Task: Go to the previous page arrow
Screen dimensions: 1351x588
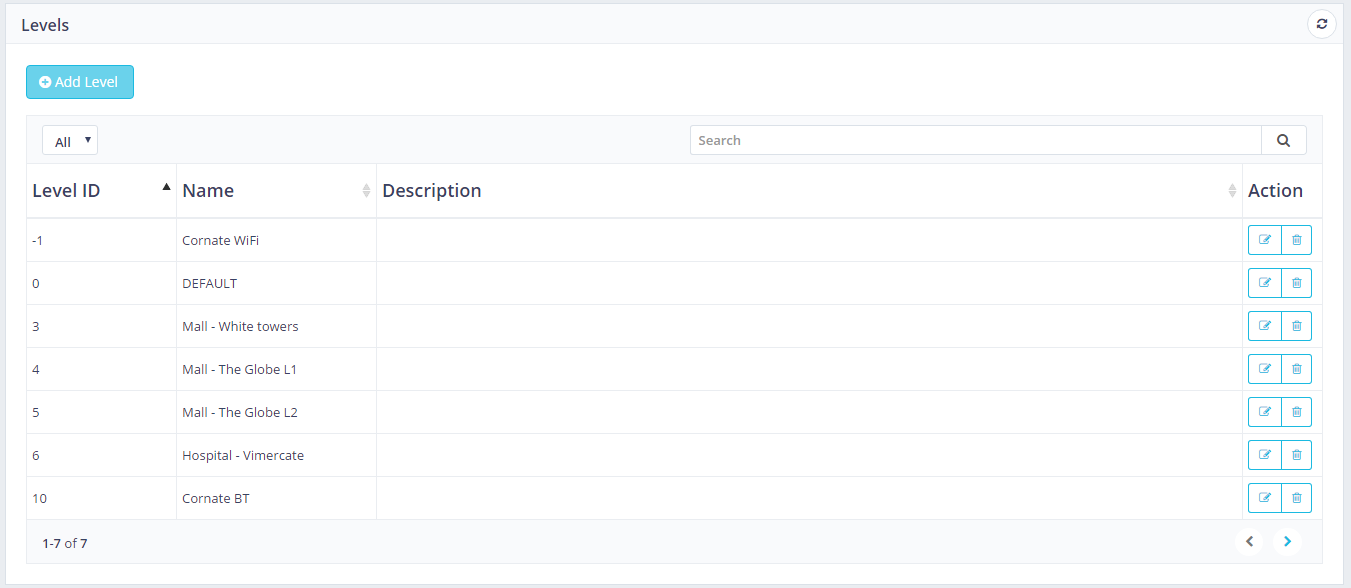Action: point(1249,542)
